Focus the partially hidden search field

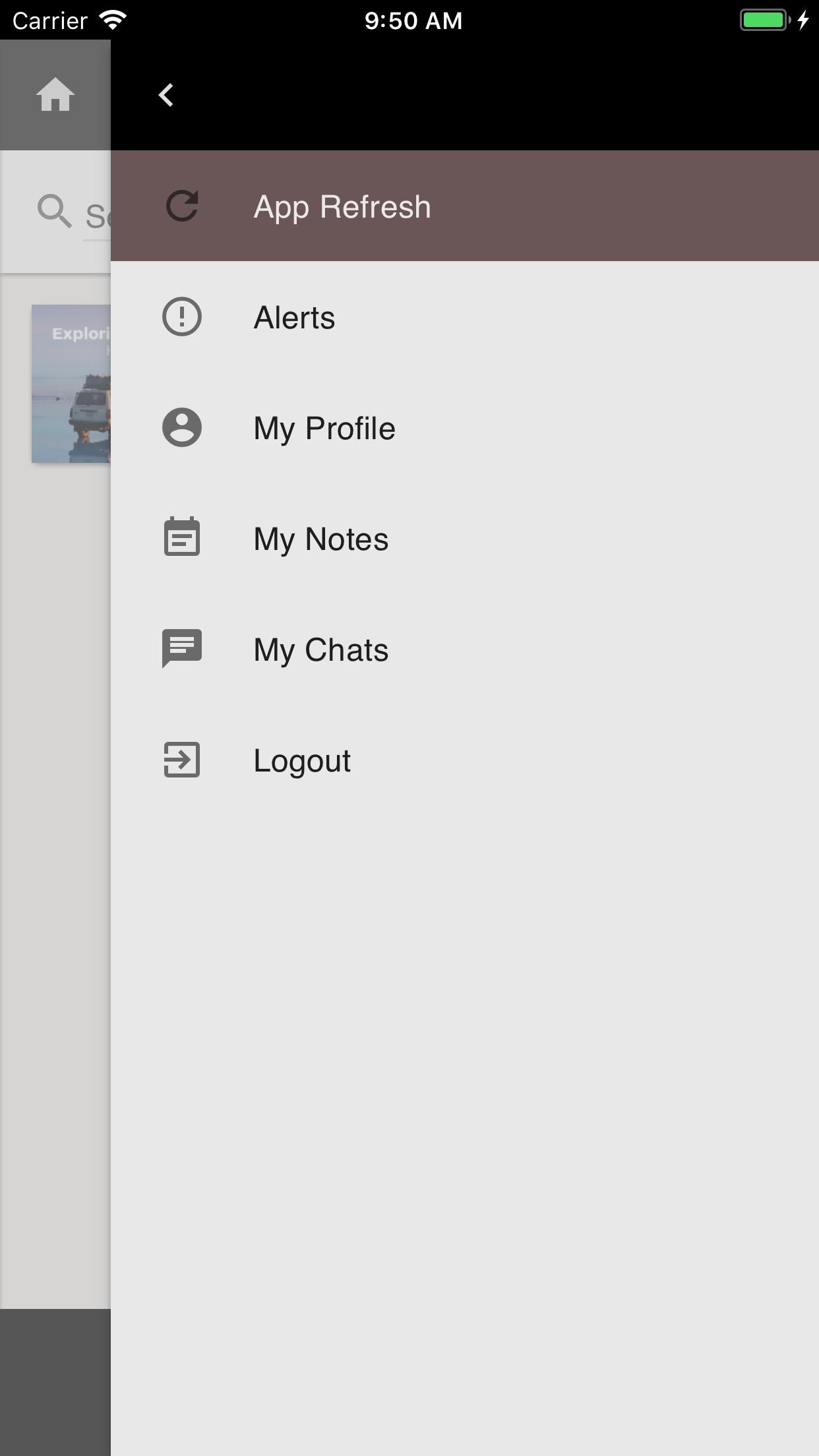[x=97, y=216]
